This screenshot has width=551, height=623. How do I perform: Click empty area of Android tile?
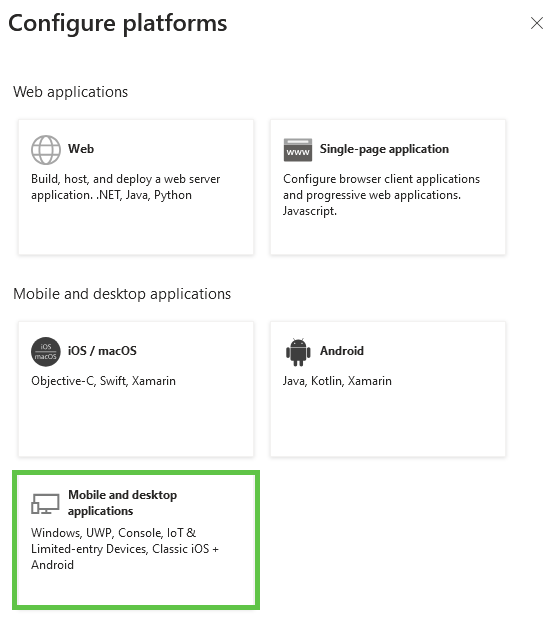pos(388,423)
